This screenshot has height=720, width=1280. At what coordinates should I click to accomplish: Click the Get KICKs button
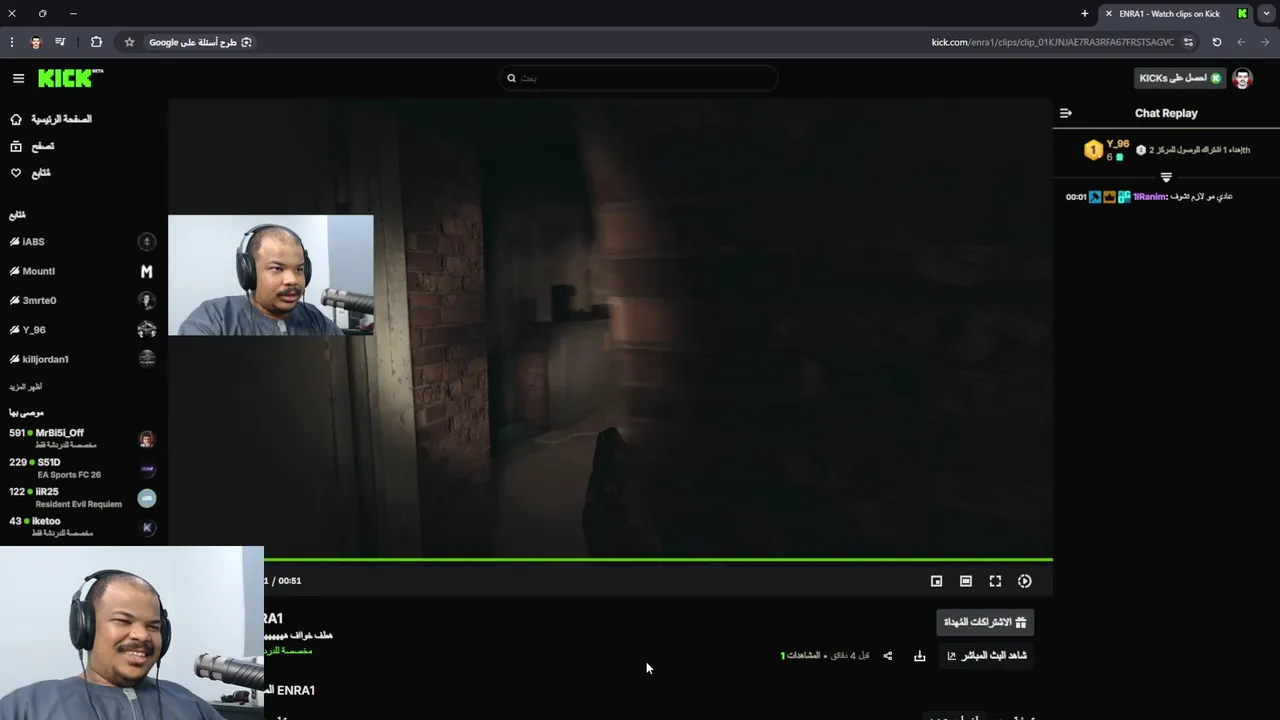coord(1180,78)
